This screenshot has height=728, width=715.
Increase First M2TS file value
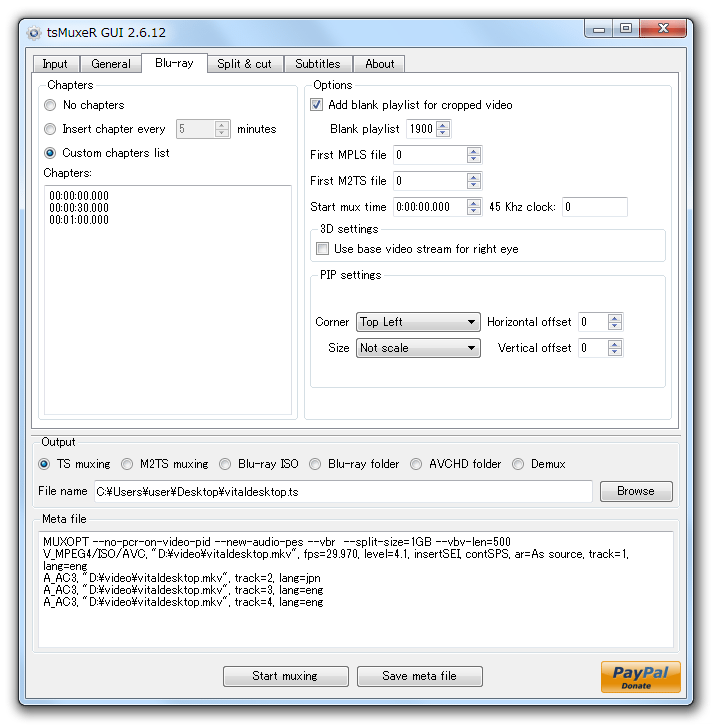tap(474, 177)
